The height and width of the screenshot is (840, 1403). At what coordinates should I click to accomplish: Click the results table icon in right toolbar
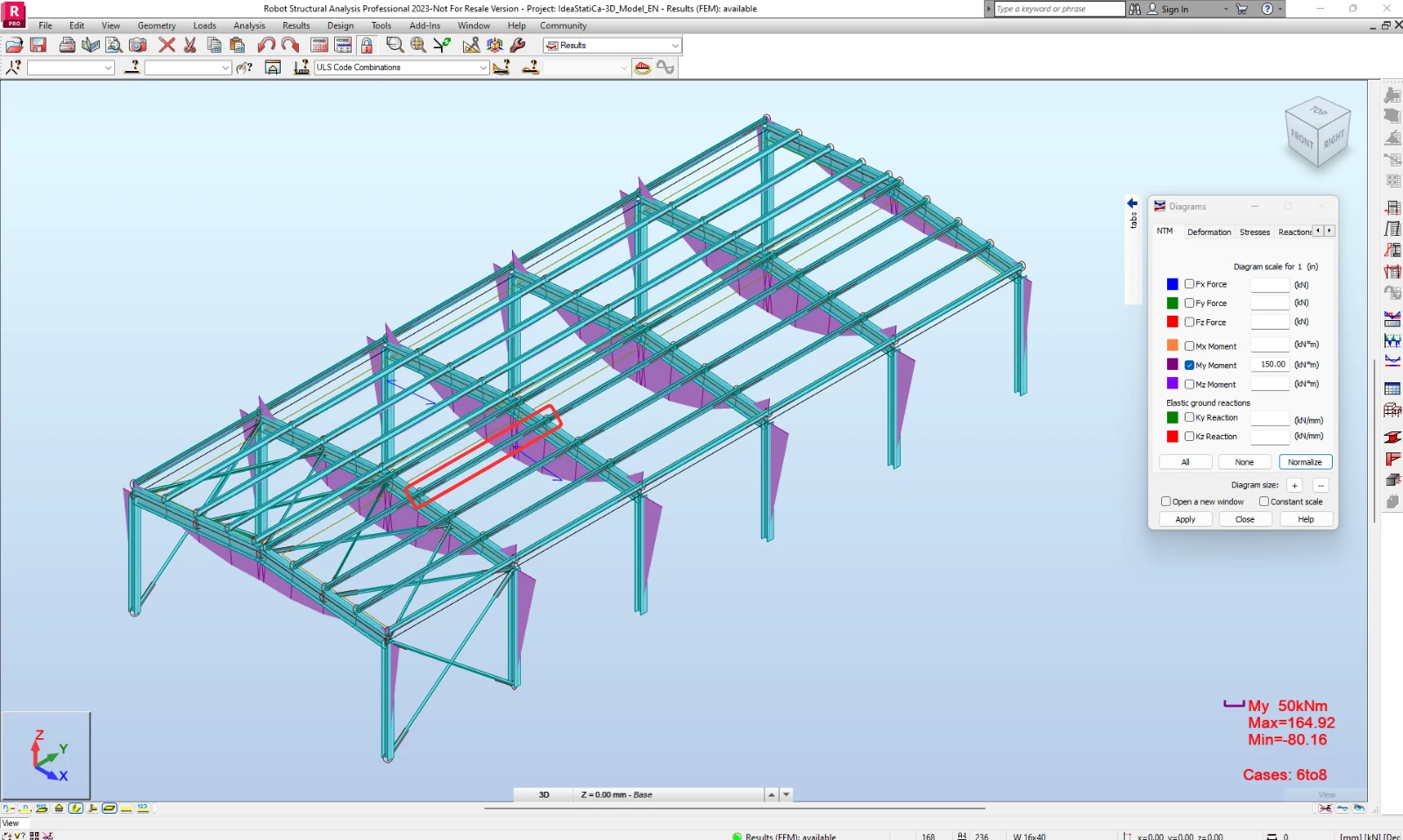tap(1392, 388)
